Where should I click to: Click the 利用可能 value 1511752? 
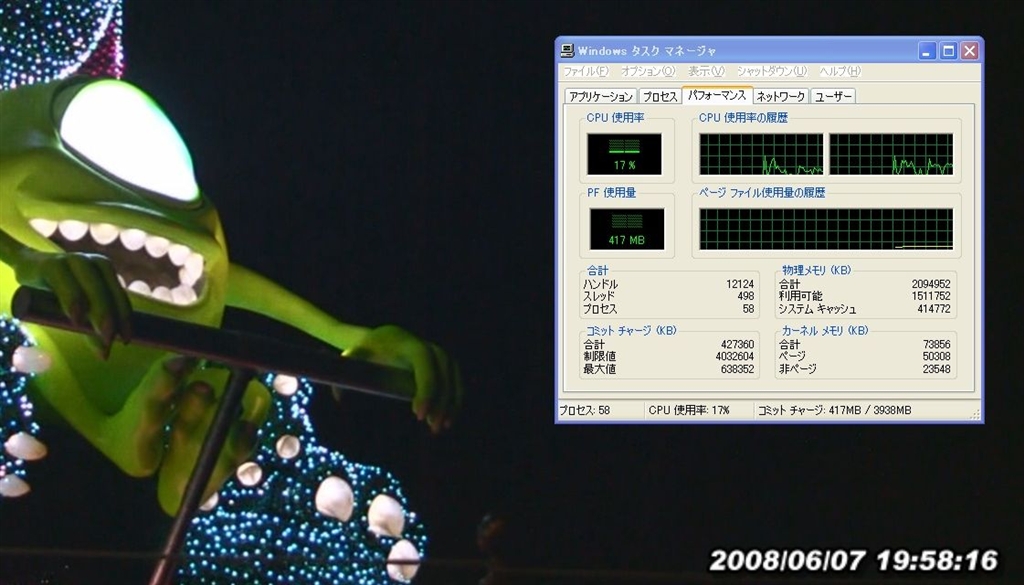931,296
